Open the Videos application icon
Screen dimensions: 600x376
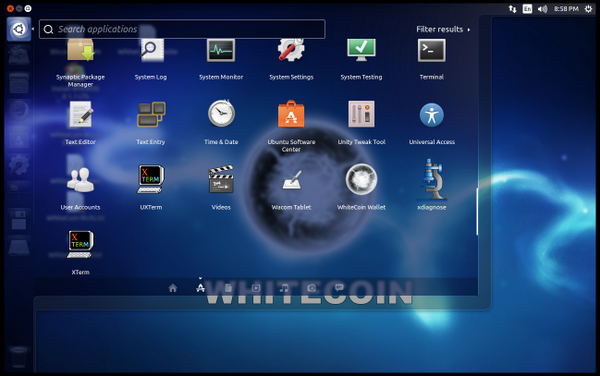point(221,179)
